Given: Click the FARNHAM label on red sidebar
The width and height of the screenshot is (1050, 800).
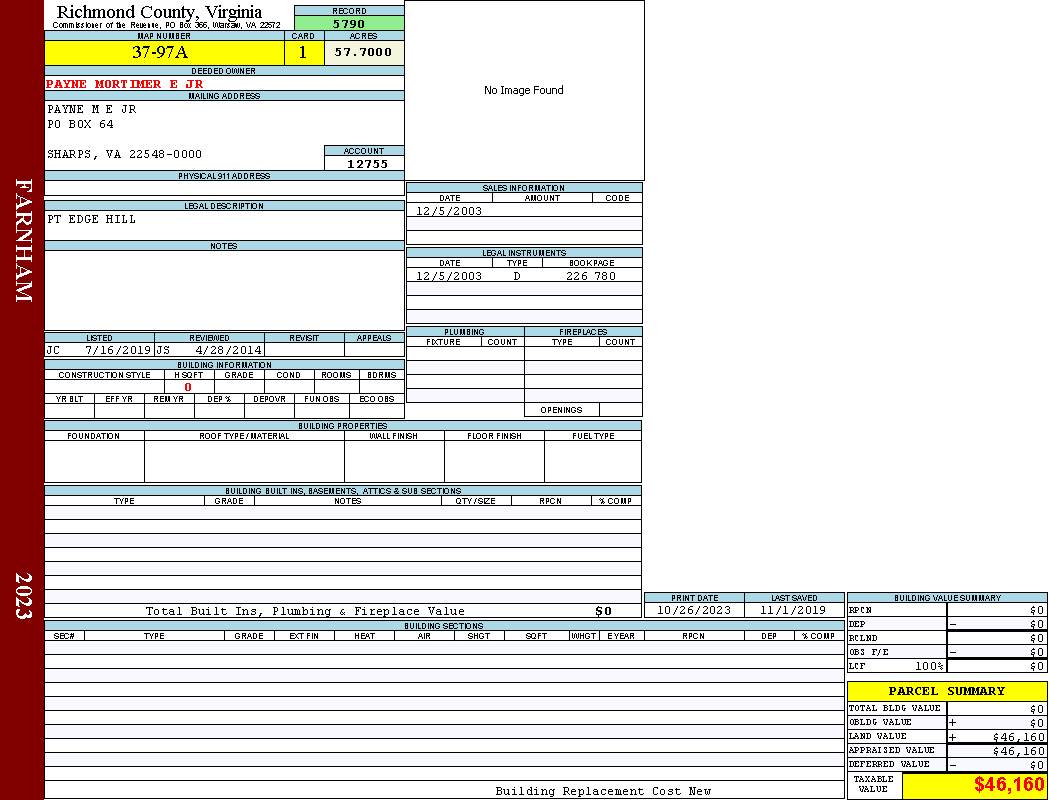Looking at the screenshot, I should pyautogui.click(x=22, y=240).
